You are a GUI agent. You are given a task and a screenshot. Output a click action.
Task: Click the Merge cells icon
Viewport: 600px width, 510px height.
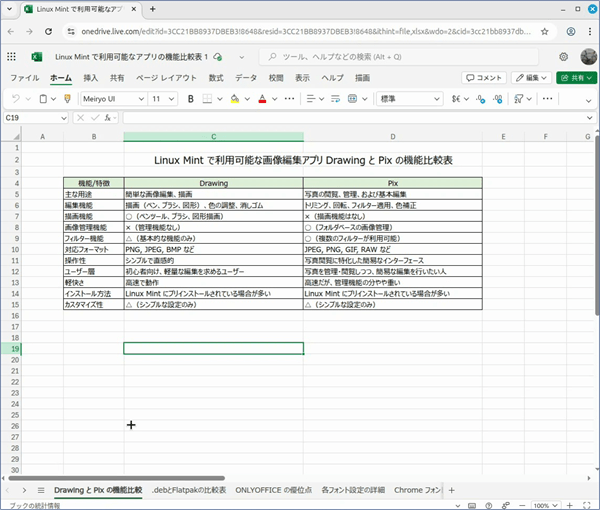click(352, 99)
